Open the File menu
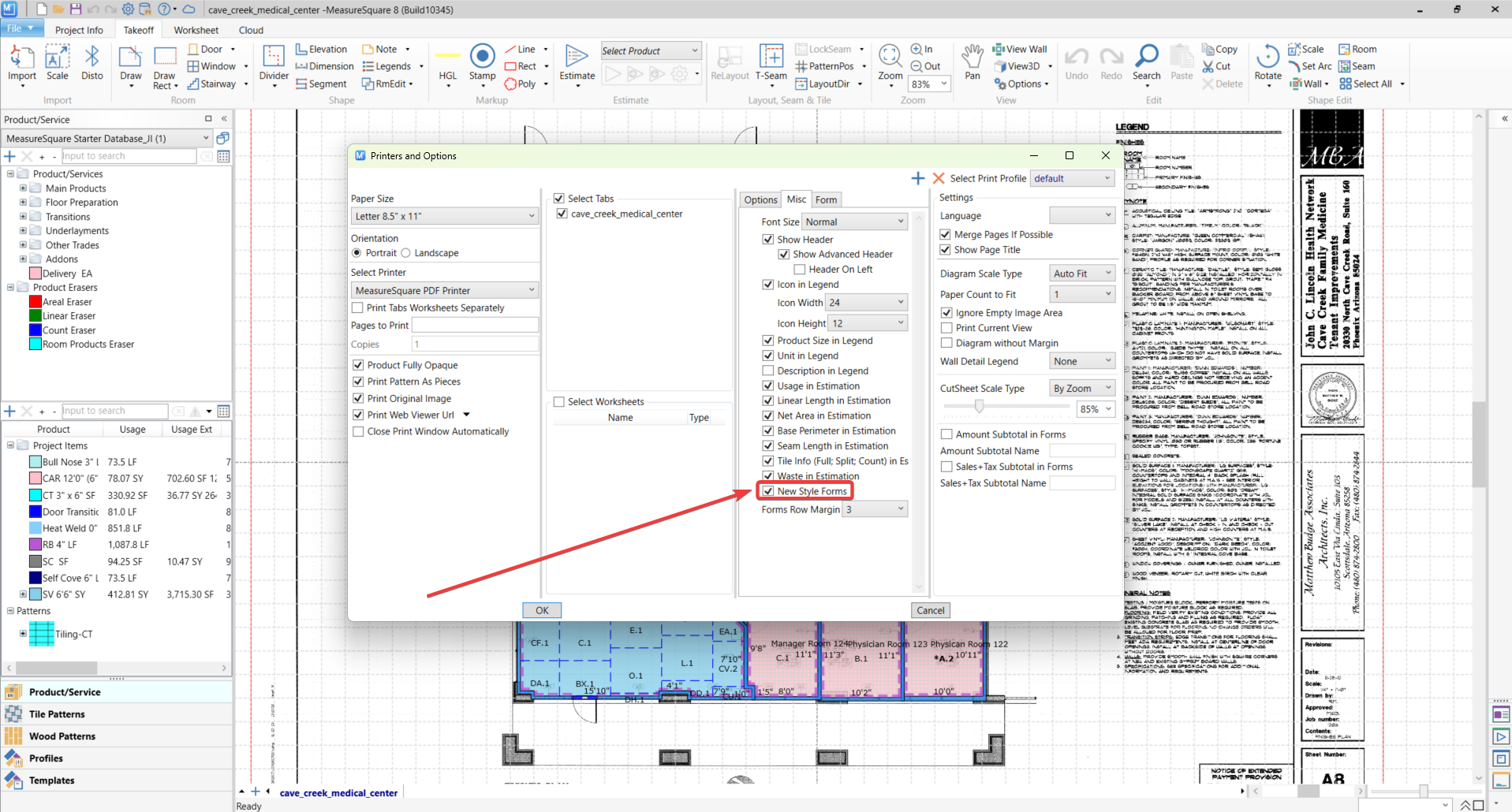Viewport: 1512px width, 812px height. coord(21,28)
